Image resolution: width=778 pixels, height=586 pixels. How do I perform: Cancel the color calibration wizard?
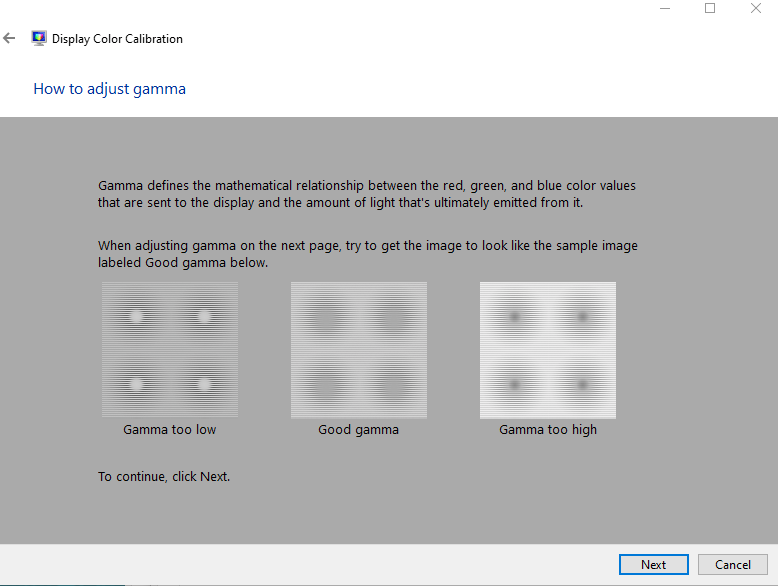pos(732,565)
